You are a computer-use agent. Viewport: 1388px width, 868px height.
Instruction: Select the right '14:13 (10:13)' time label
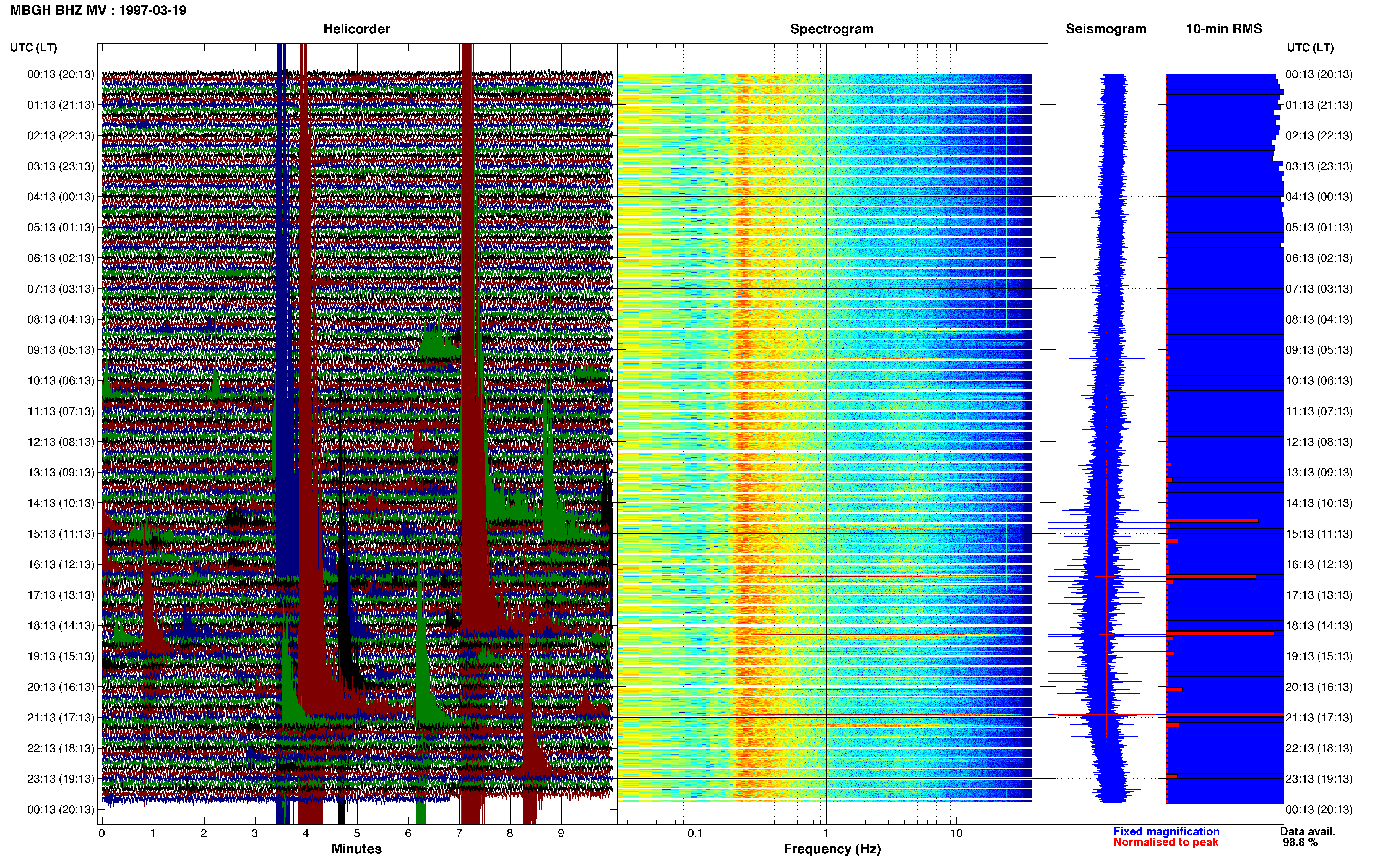point(1319,504)
